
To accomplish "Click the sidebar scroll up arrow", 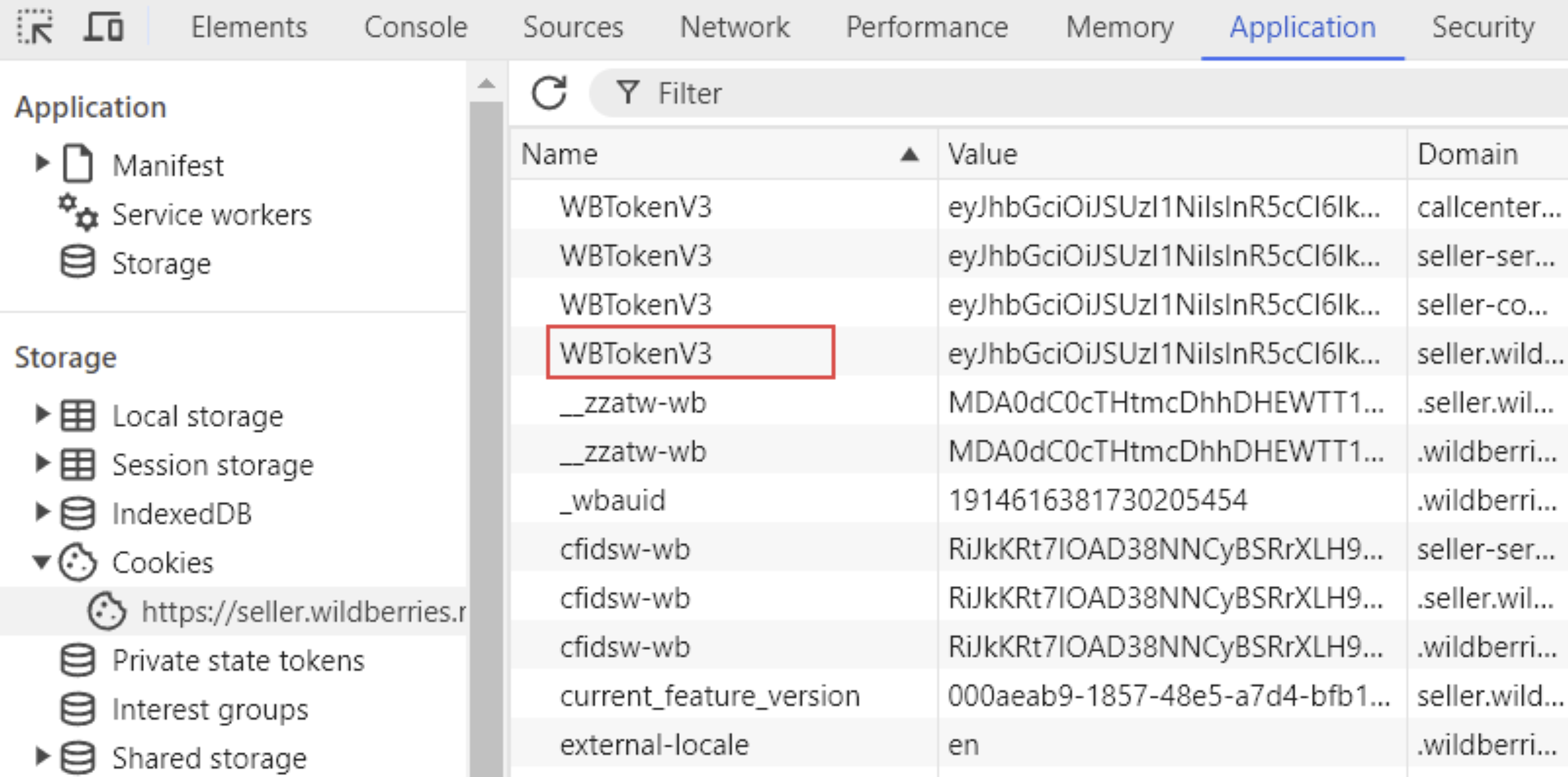I will click(486, 84).
